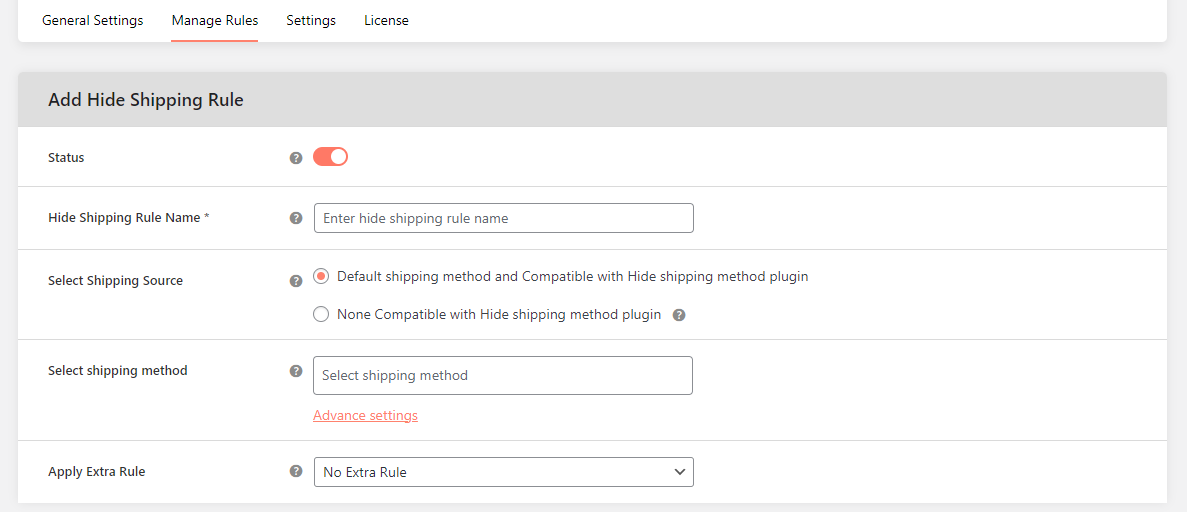Select Default shipping method radio option
Screen dimensions: 1187x512
coord(321,276)
